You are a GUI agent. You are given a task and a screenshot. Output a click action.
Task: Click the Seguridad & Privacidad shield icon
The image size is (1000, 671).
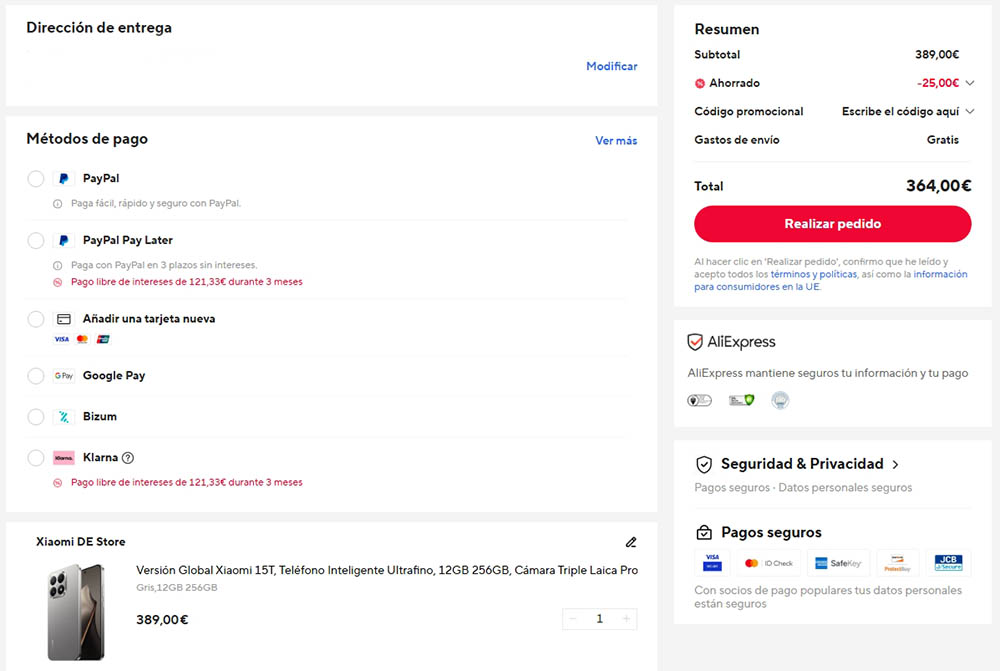[703, 464]
